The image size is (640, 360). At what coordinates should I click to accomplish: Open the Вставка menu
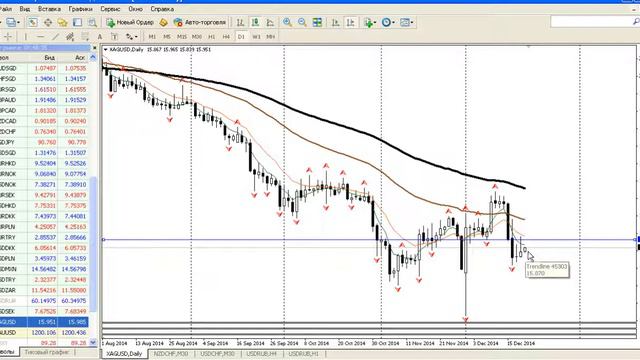49,9
